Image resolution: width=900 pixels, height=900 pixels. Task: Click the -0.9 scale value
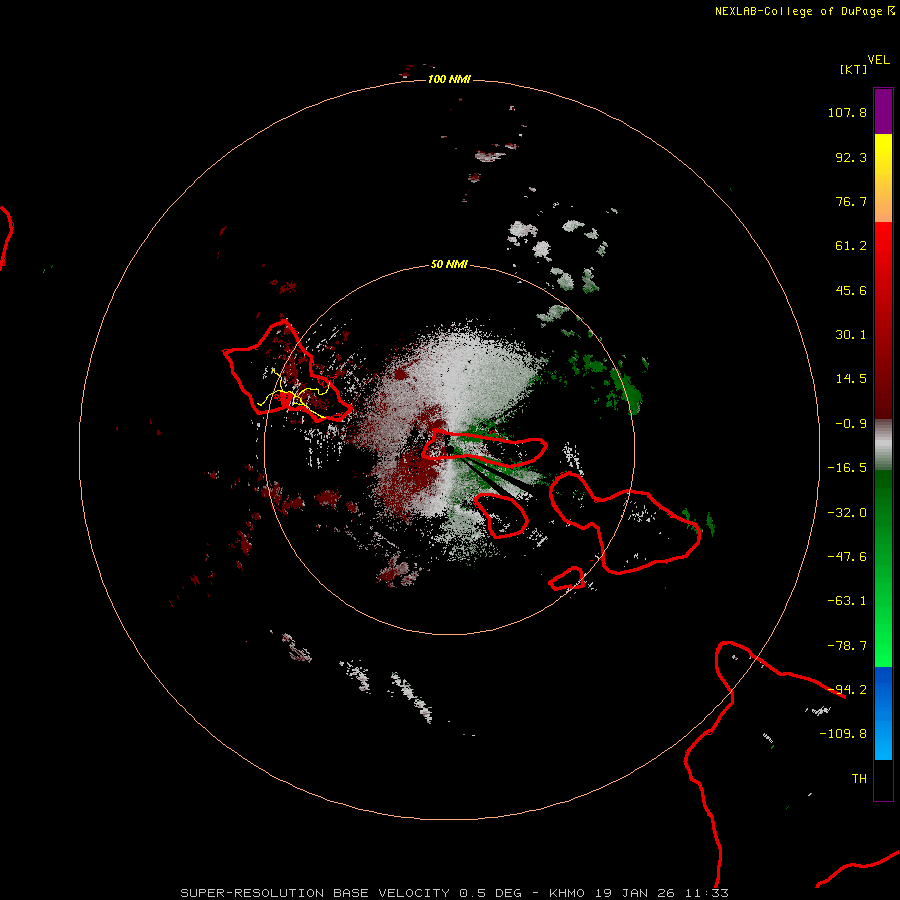(x=851, y=424)
